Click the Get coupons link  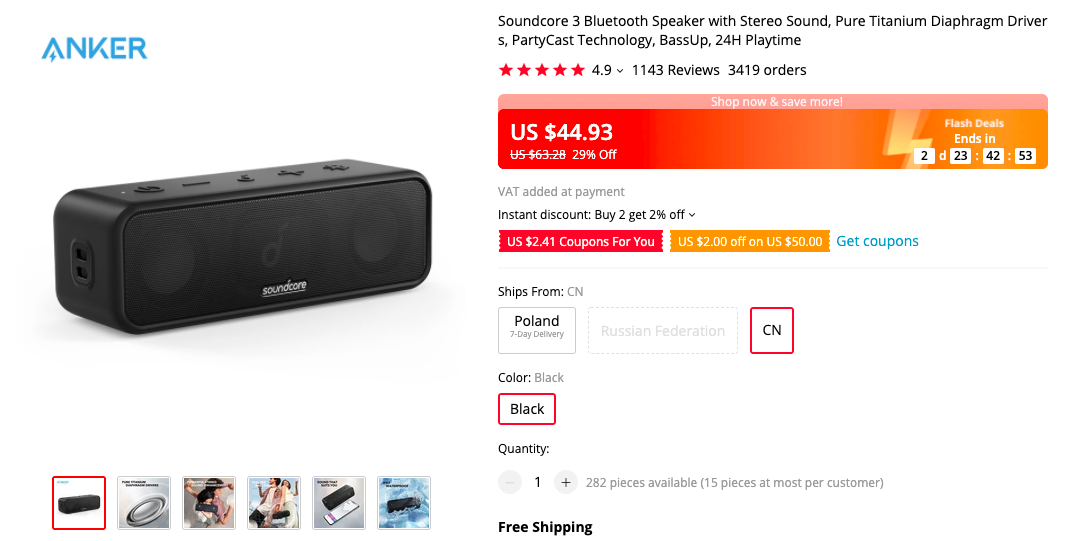878,241
